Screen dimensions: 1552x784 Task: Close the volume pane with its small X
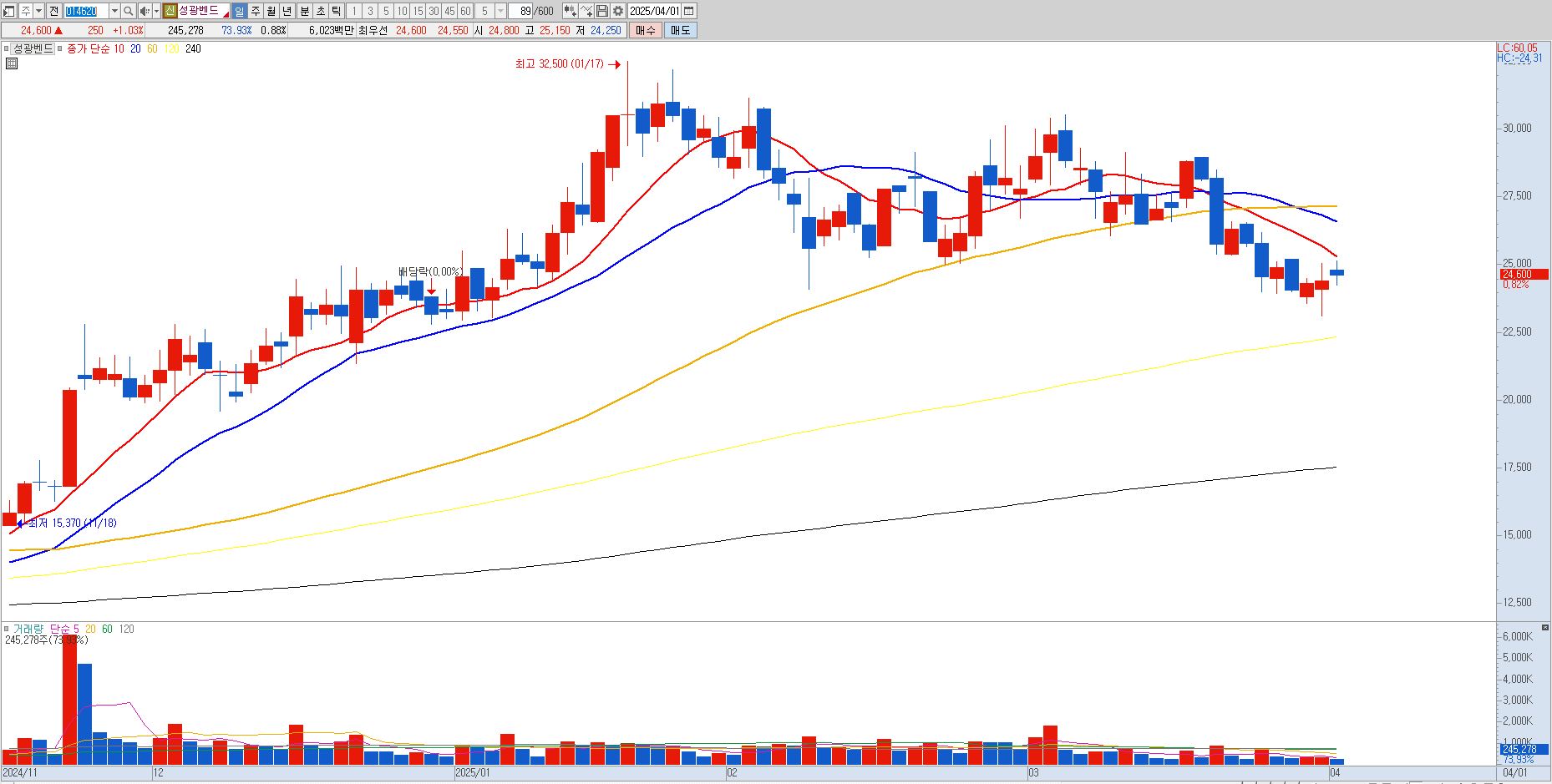pos(1545,627)
